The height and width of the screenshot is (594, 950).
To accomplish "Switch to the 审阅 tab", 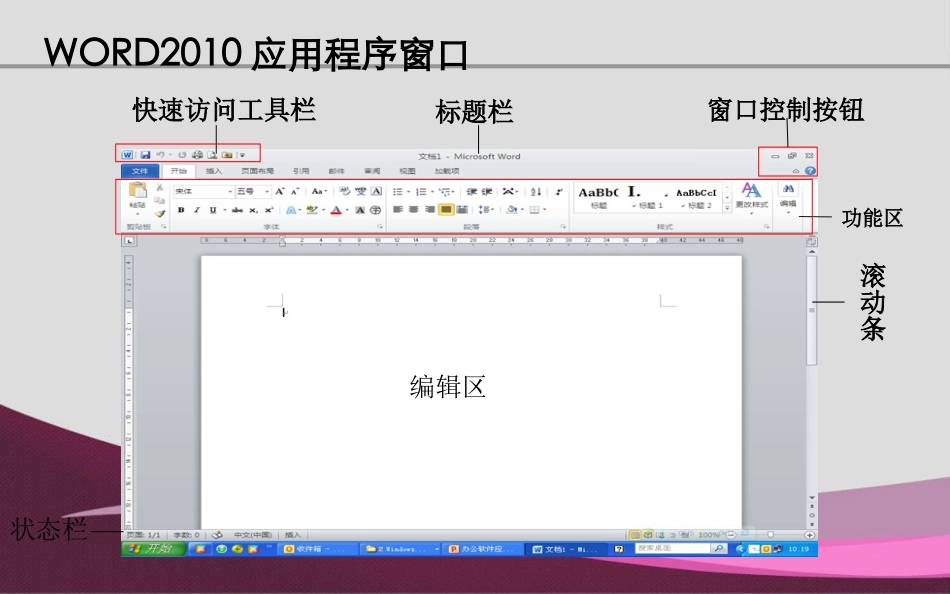I will (372, 171).
